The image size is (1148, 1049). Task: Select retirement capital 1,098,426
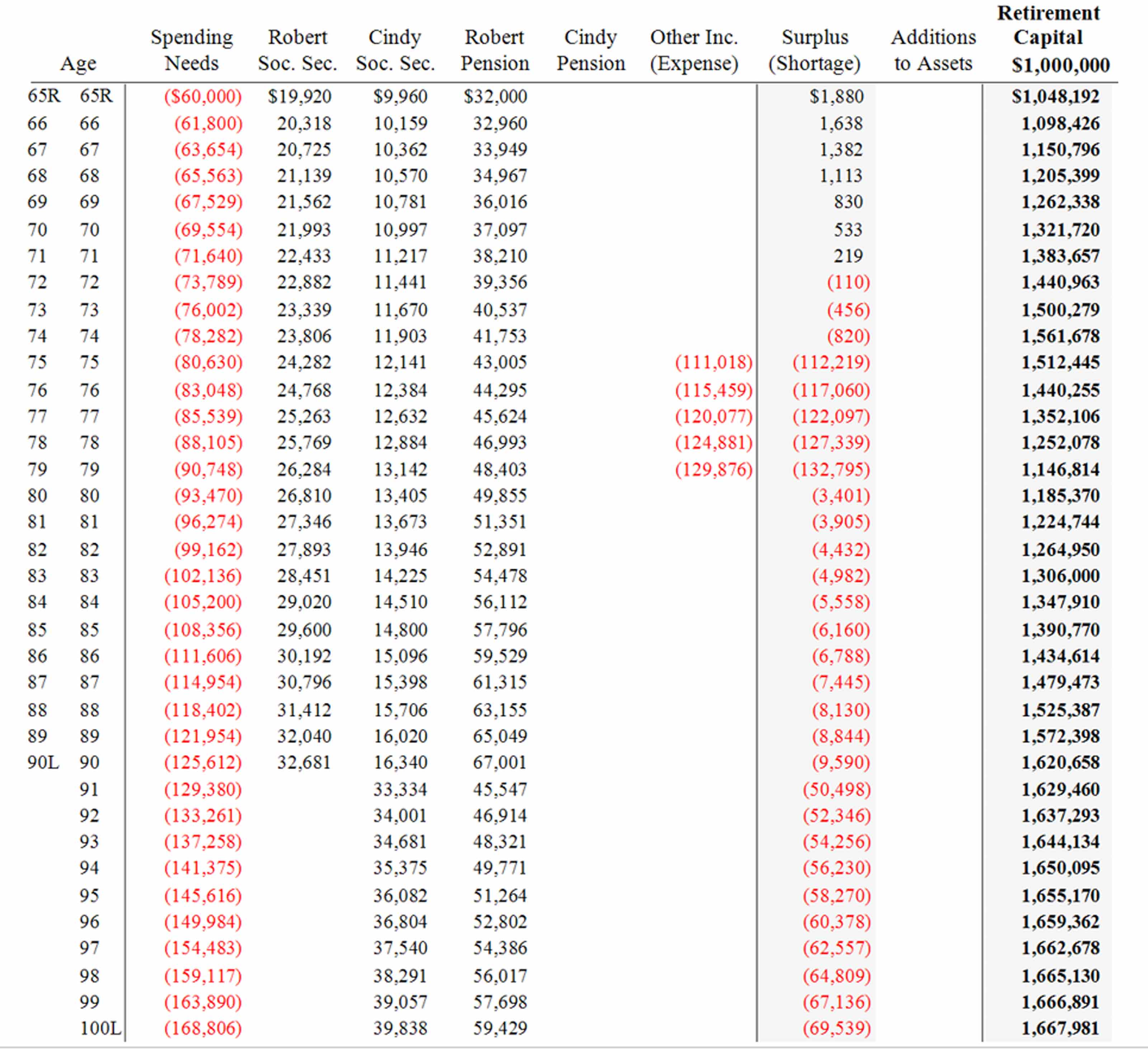click(x=1060, y=123)
